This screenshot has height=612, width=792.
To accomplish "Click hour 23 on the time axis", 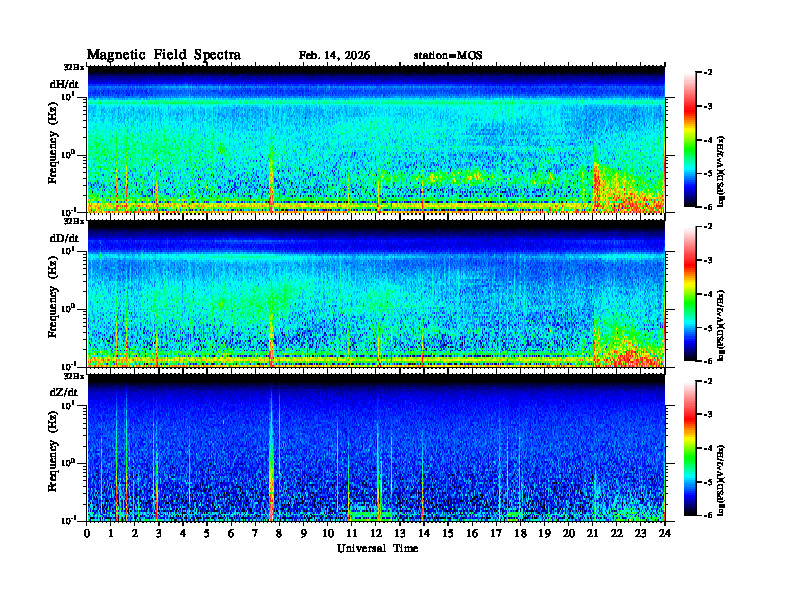I will pyautogui.click(x=640, y=534).
